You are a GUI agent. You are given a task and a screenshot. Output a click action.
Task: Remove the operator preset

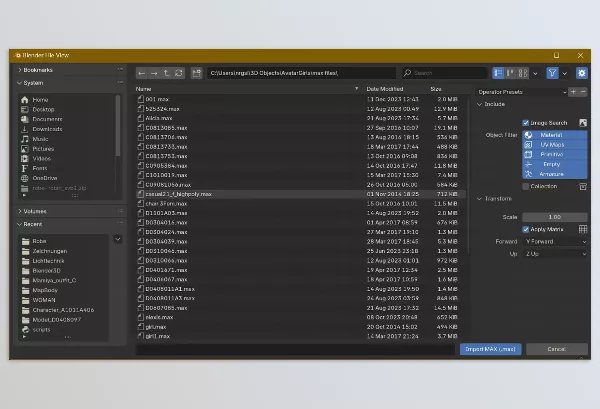click(x=583, y=92)
